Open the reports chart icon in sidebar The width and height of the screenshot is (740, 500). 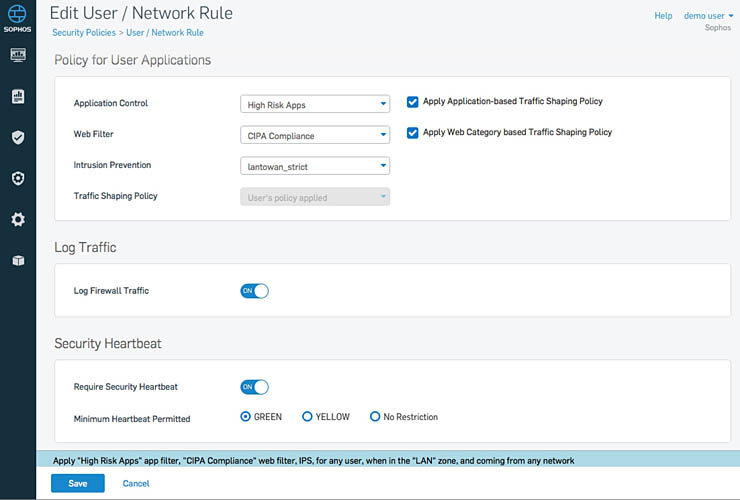pyautogui.click(x=18, y=96)
